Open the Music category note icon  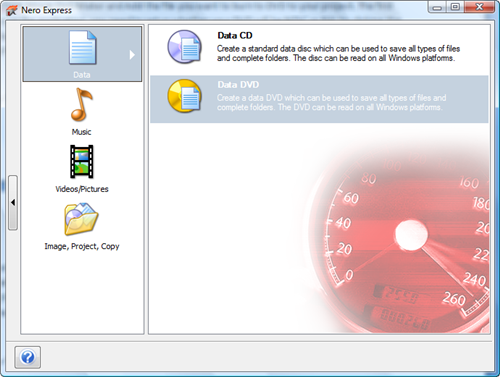[81, 104]
